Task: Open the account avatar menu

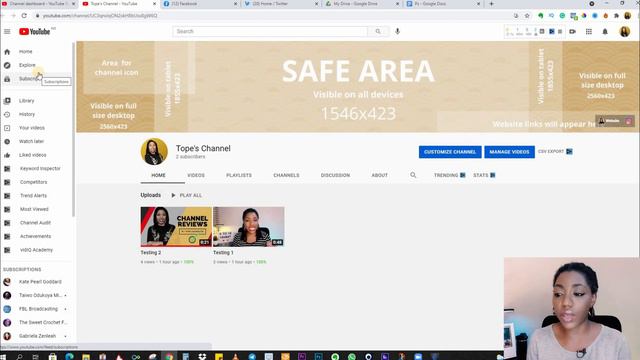Action: (x=624, y=31)
